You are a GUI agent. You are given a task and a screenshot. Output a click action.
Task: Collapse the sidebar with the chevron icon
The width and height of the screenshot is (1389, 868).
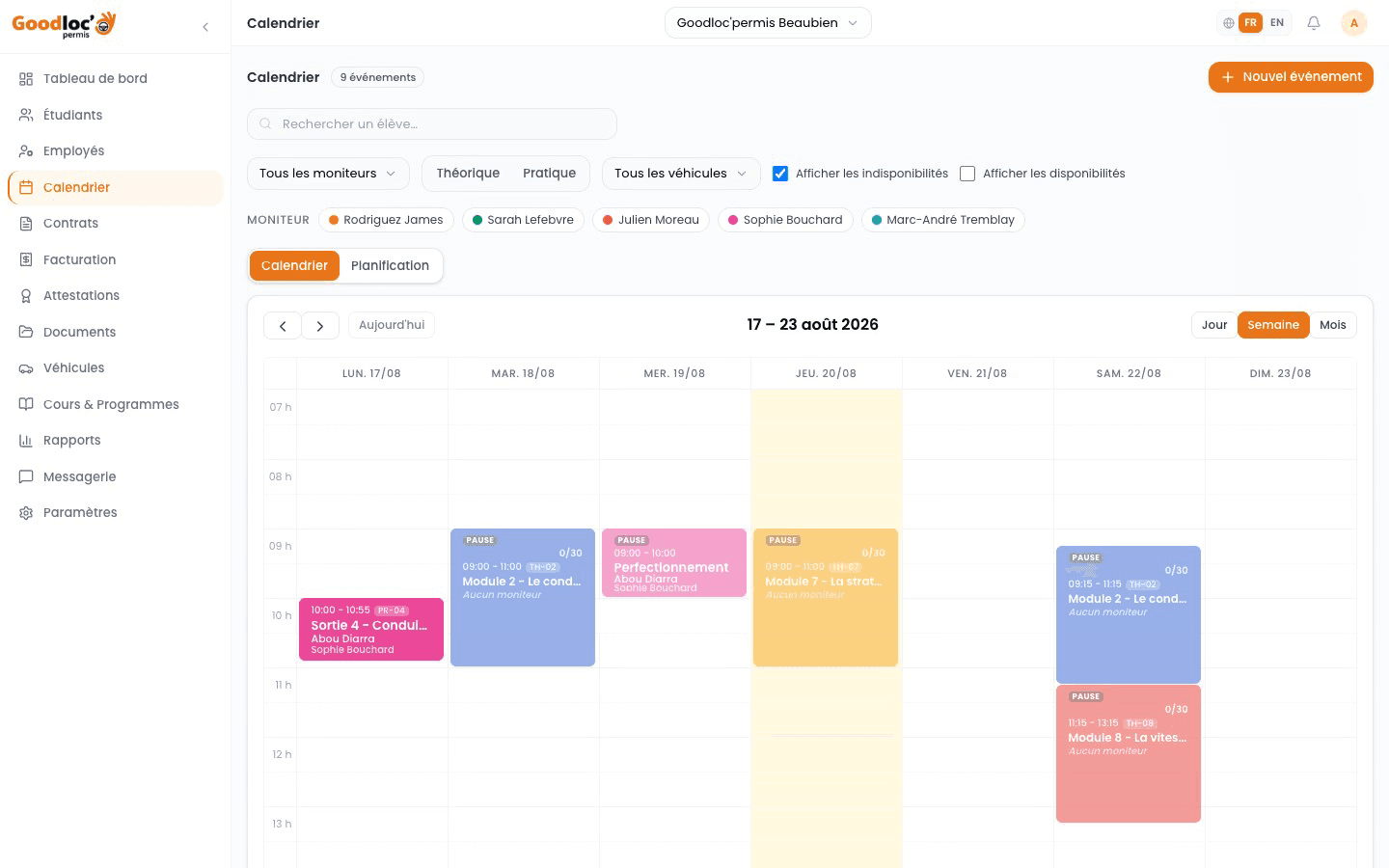click(x=205, y=27)
